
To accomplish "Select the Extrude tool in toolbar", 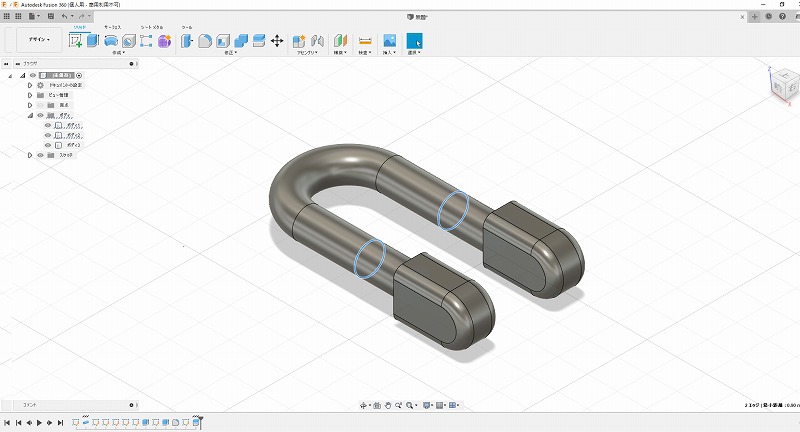I will (92, 41).
